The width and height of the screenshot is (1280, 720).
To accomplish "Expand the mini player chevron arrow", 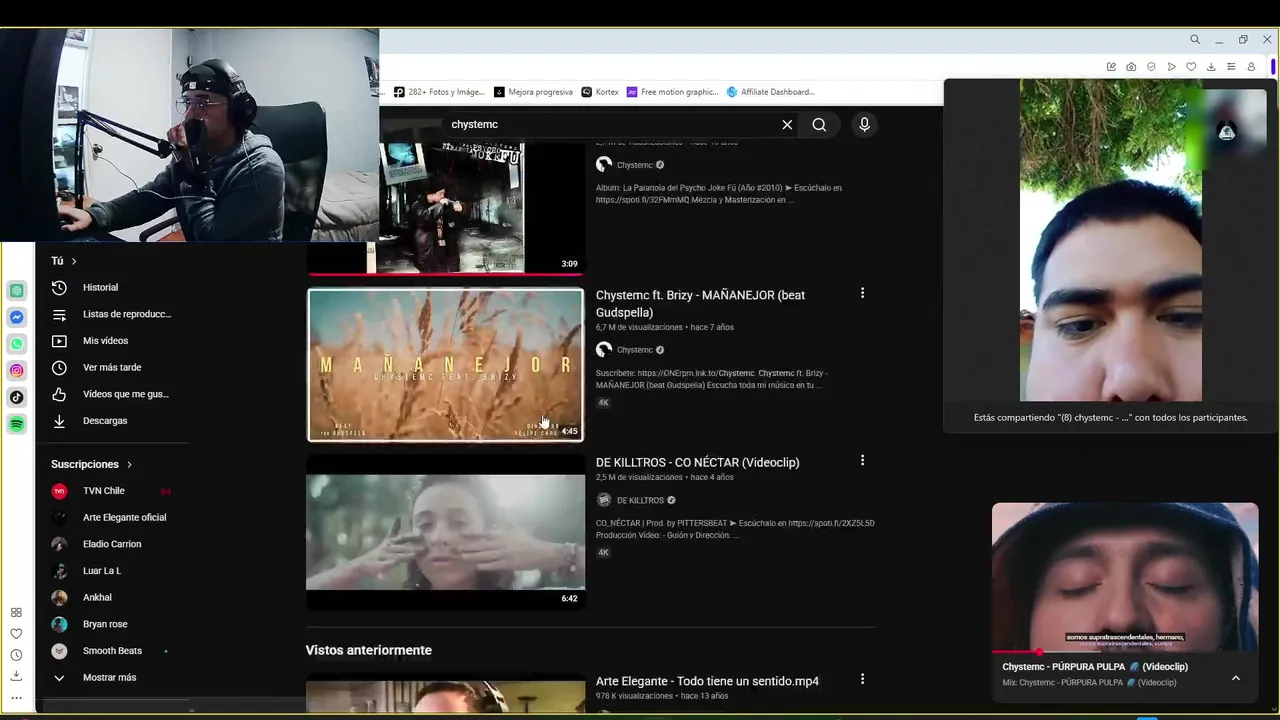I will [1236, 677].
